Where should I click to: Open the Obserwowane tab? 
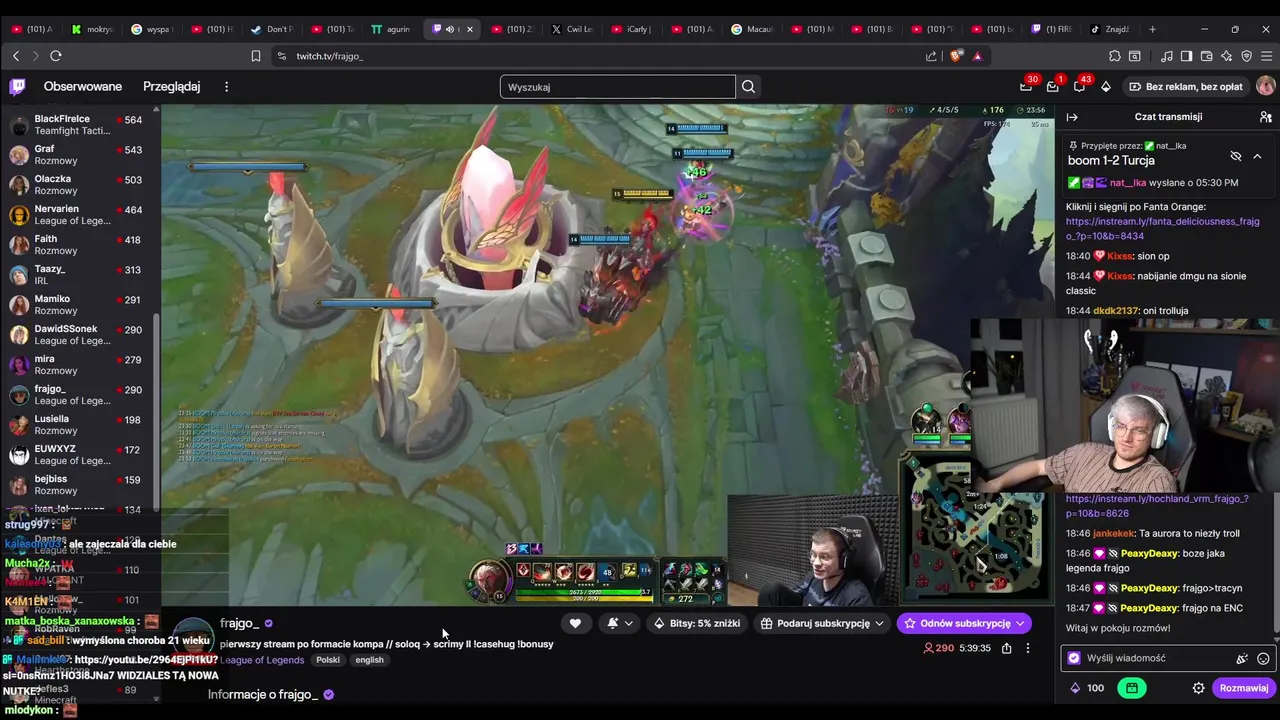pyautogui.click(x=83, y=87)
